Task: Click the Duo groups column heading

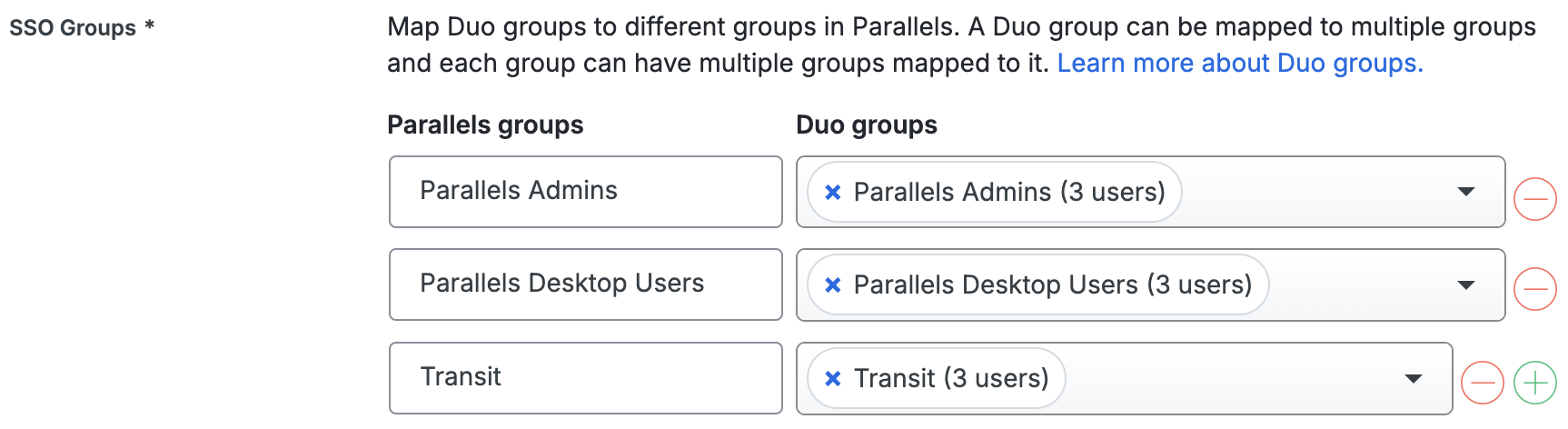Action: [x=866, y=125]
